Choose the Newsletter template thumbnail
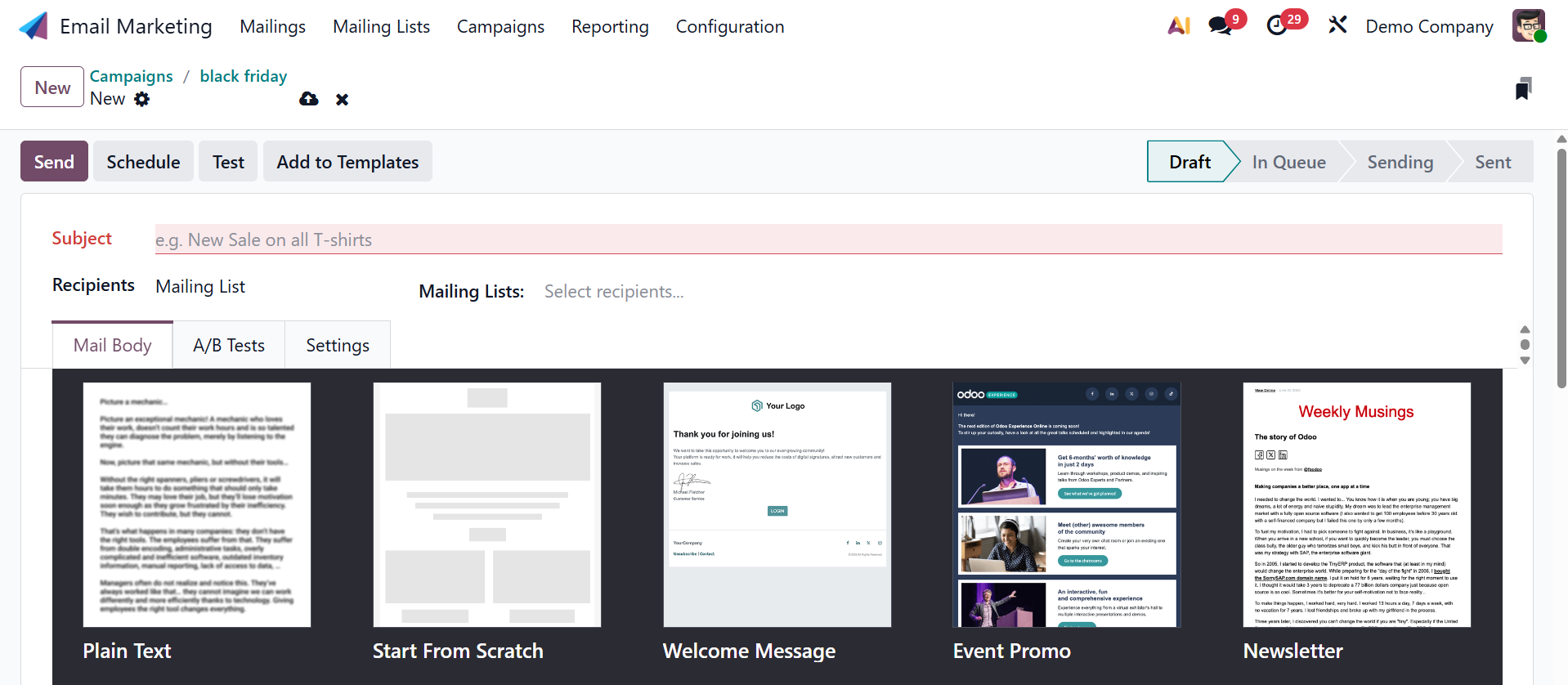Screen dimensions: 1568x685 1357,504
